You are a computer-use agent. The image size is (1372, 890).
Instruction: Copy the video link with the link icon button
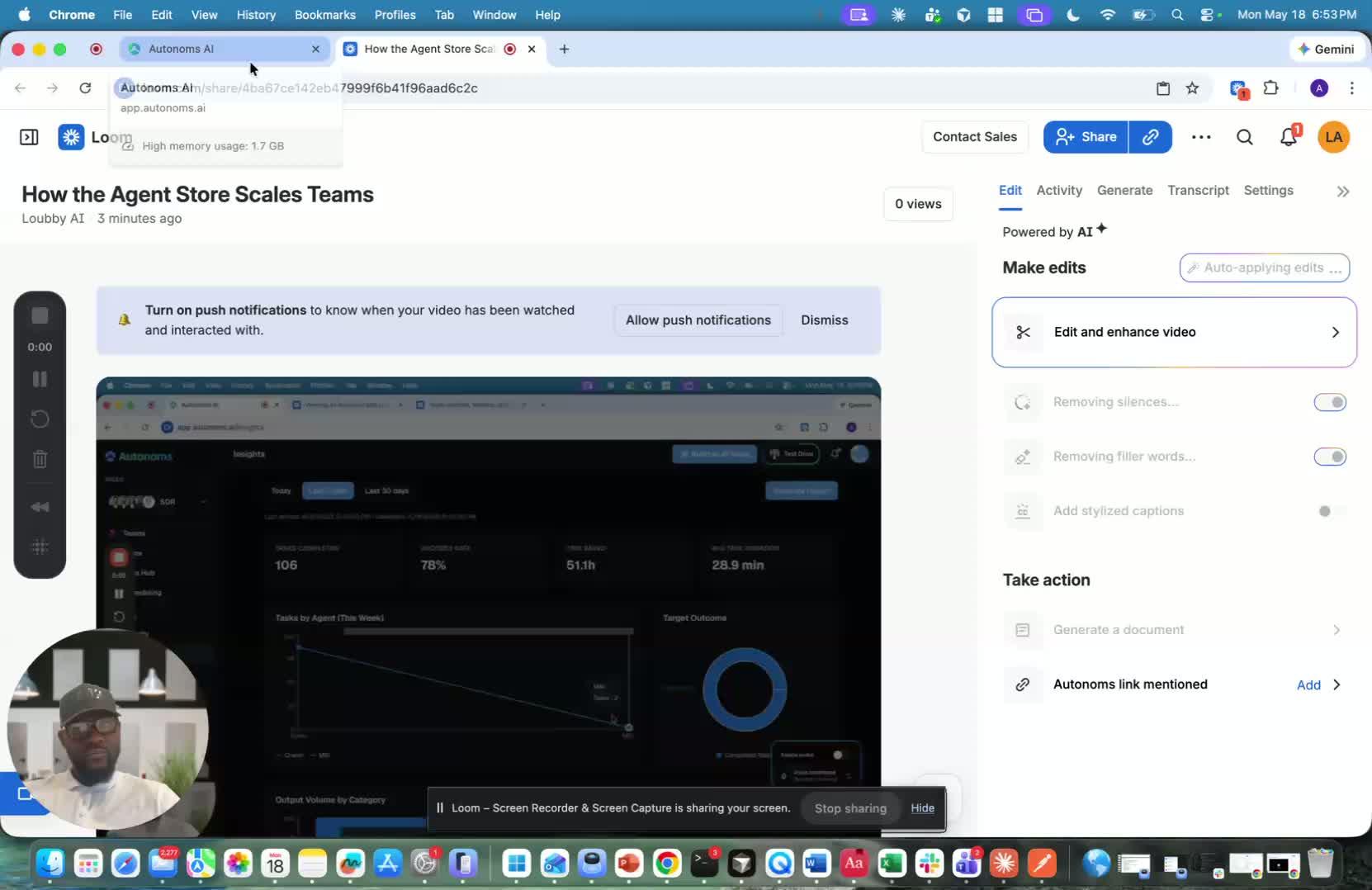(x=1151, y=137)
